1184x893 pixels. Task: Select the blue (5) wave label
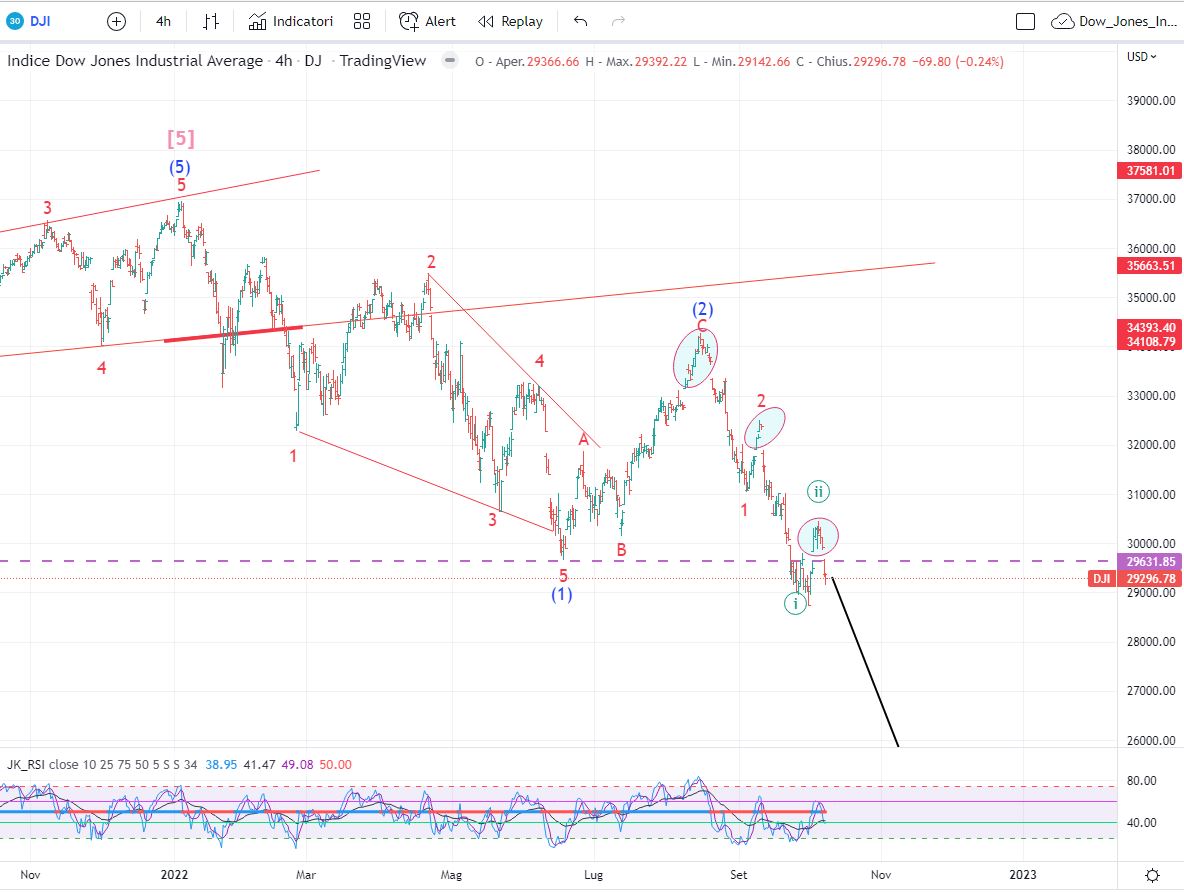point(179,167)
